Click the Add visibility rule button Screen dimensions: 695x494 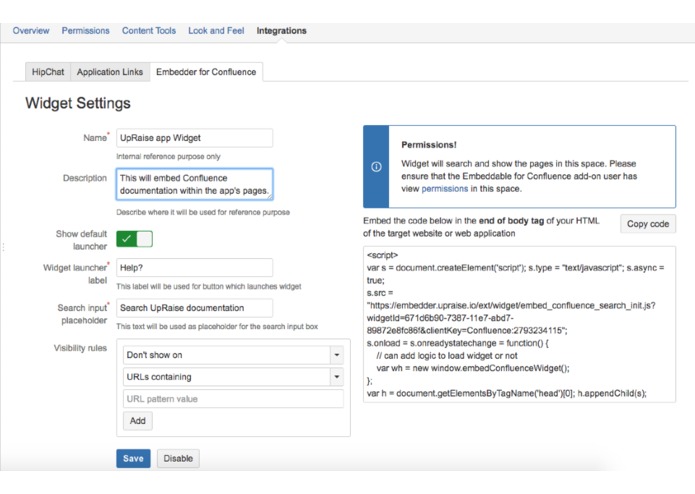138,421
